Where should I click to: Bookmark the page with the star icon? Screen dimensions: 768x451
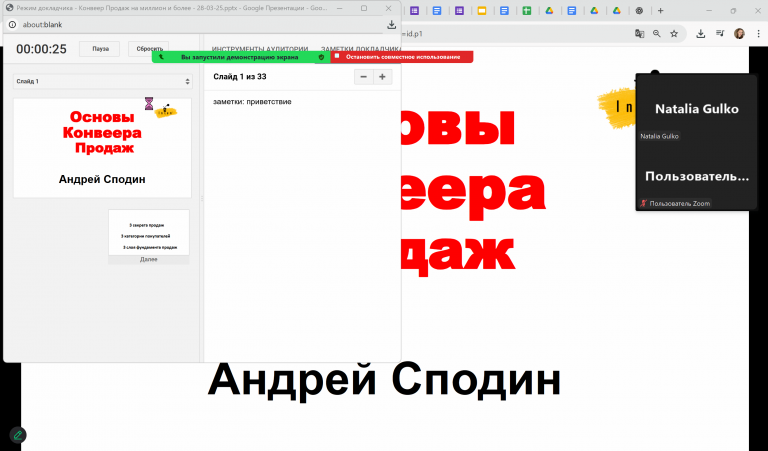coord(674,34)
